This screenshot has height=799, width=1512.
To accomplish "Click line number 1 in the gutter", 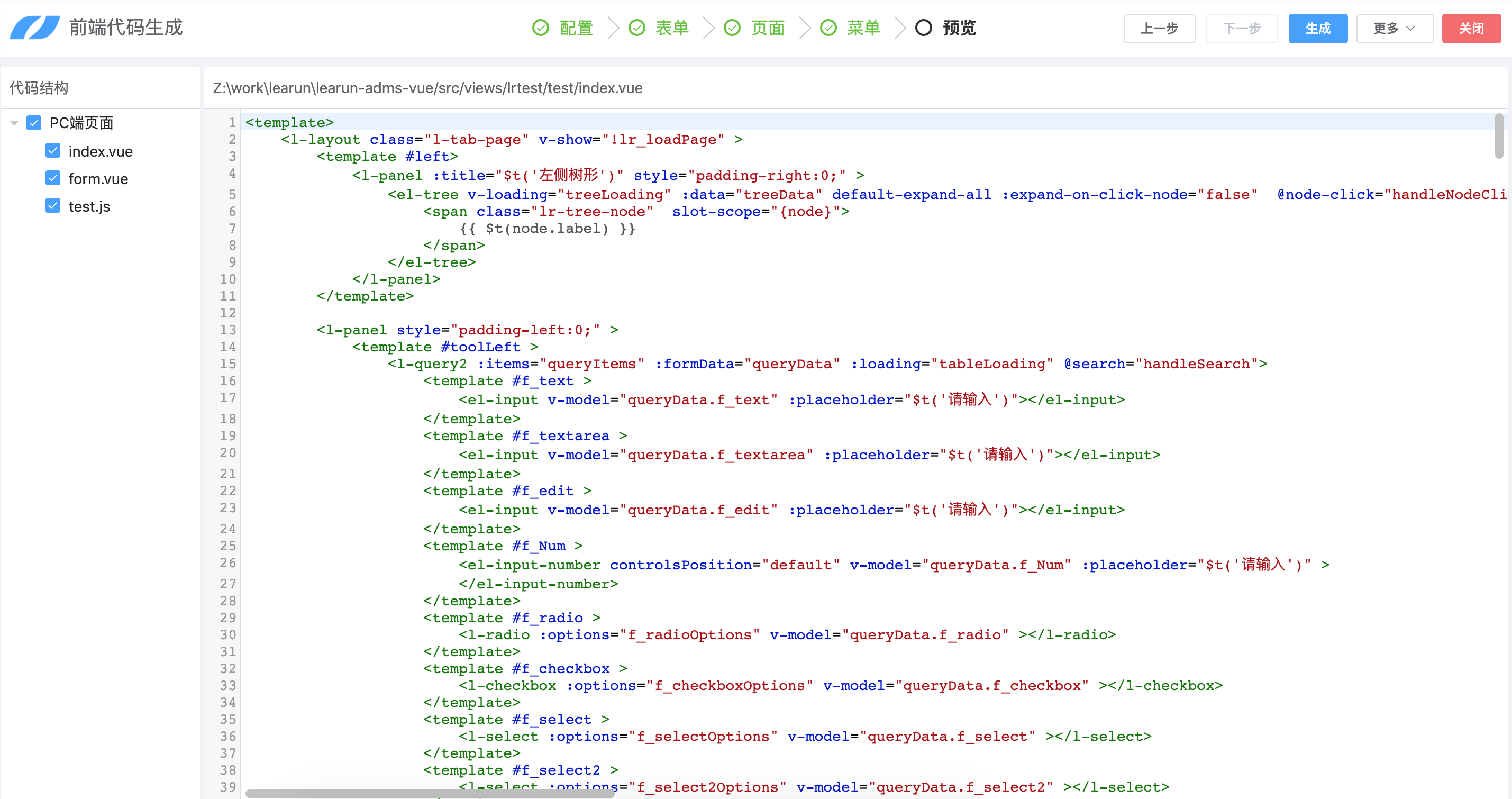I will click(x=232, y=122).
